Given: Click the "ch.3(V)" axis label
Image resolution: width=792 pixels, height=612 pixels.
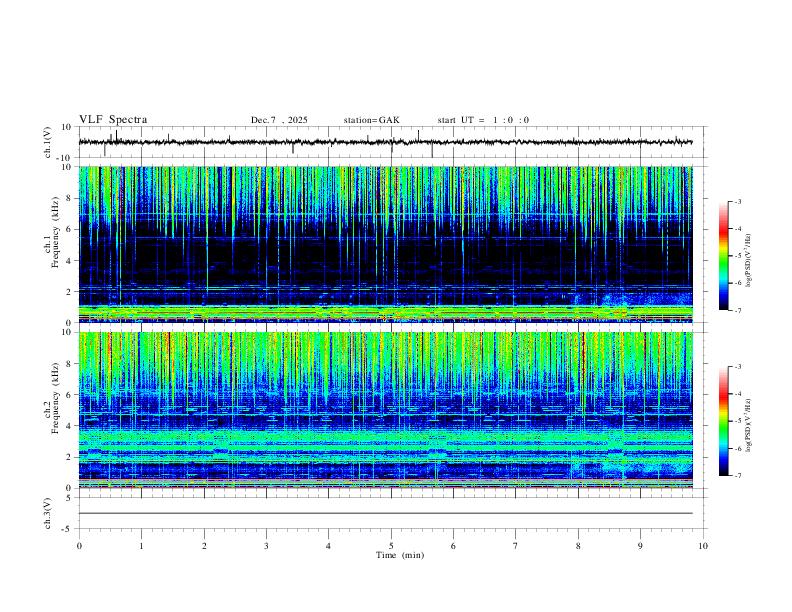Looking at the screenshot, I should [48, 513].
